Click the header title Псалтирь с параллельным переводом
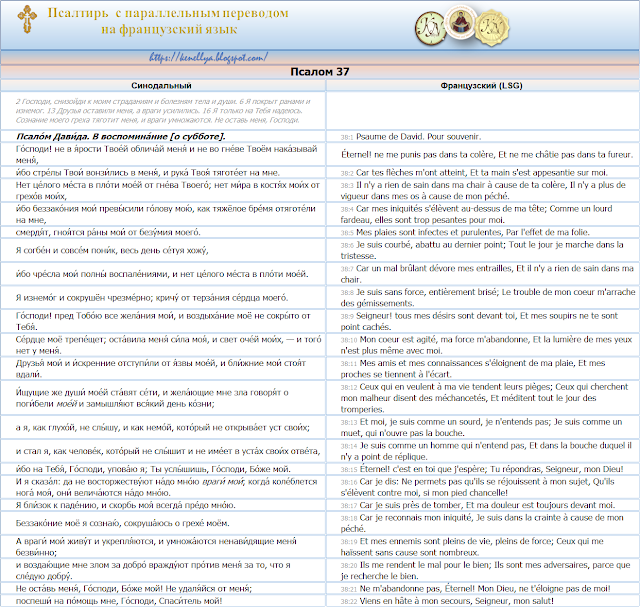The height and width of the screenshot is (607, 640). tap(168, 13)
